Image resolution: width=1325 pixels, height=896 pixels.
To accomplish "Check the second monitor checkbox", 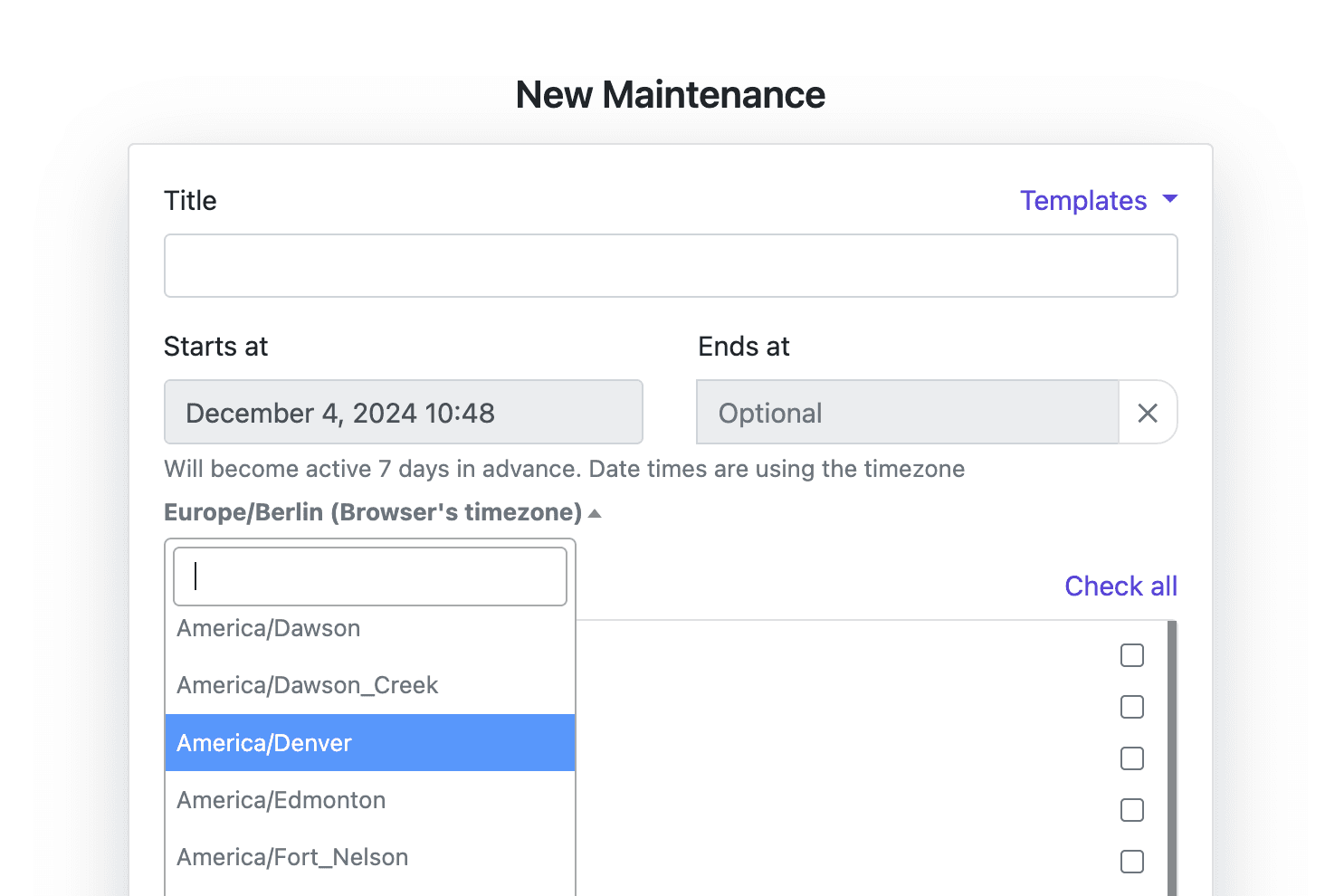I will [1131, 707].
